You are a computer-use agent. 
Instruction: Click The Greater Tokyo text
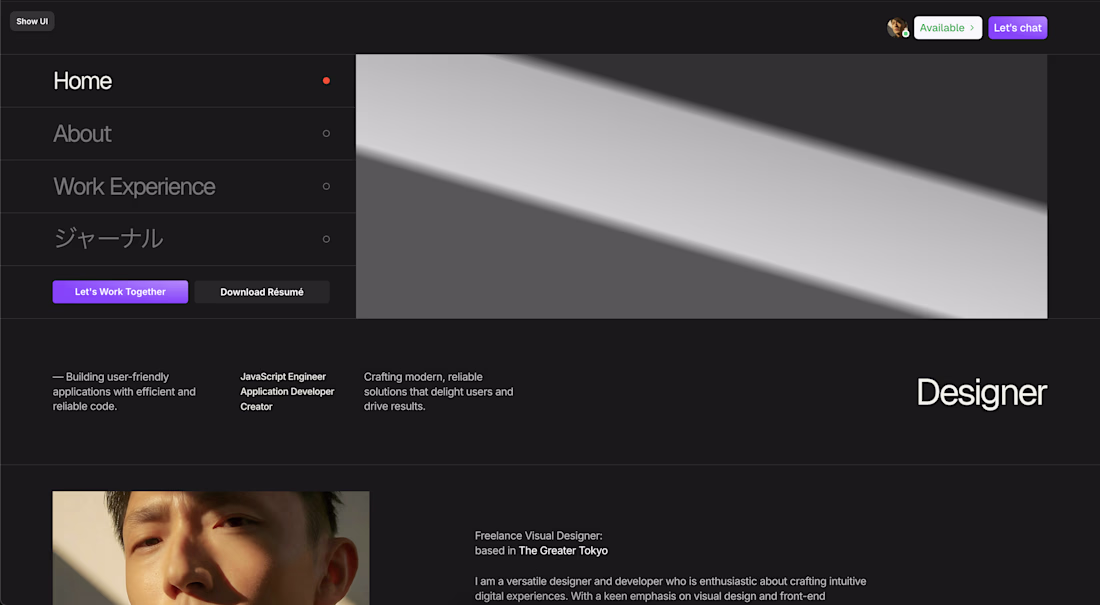[563, 551]
